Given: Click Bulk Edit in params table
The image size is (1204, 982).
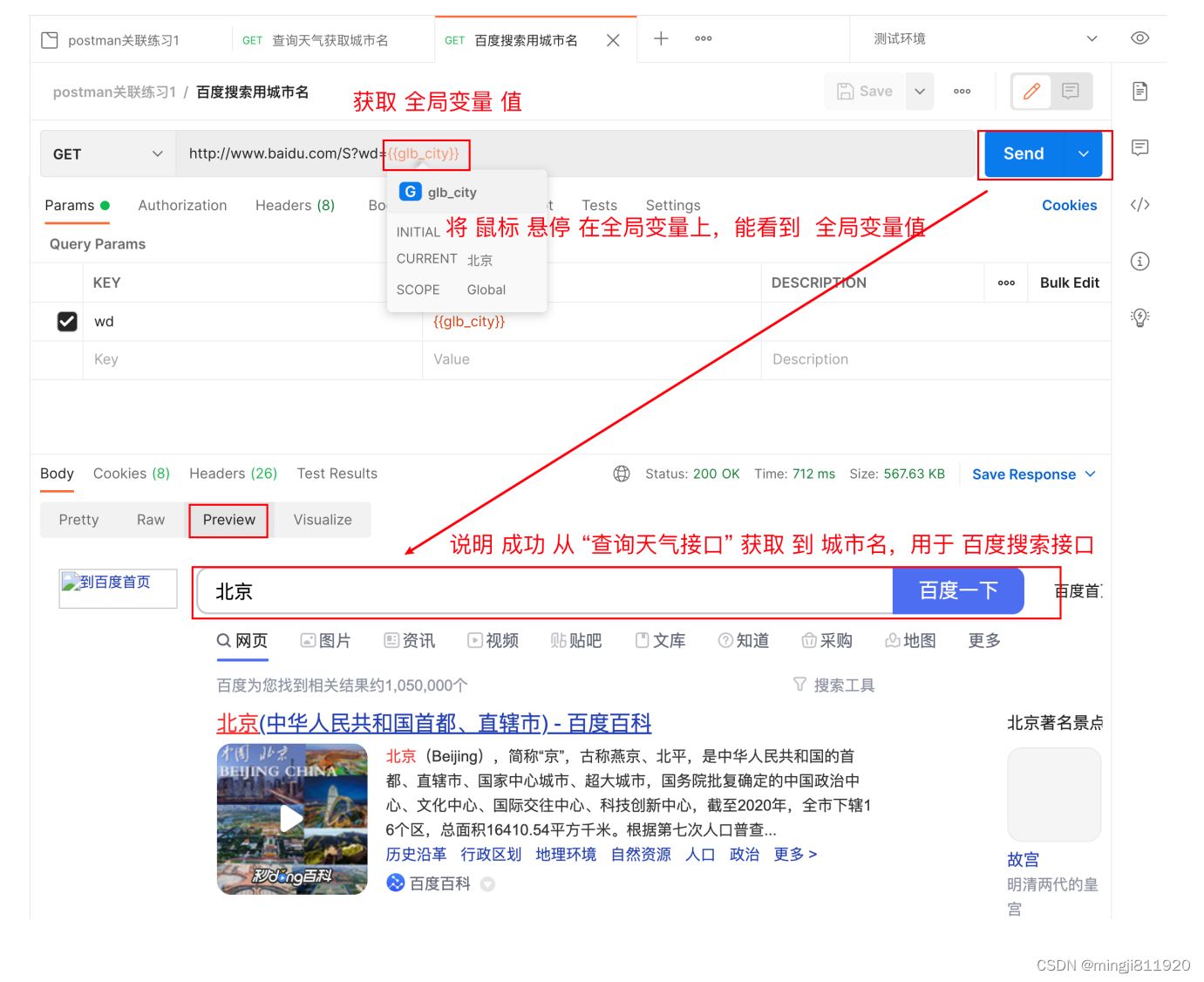Looking at the screenshot, I should (x=1070, y=283).
